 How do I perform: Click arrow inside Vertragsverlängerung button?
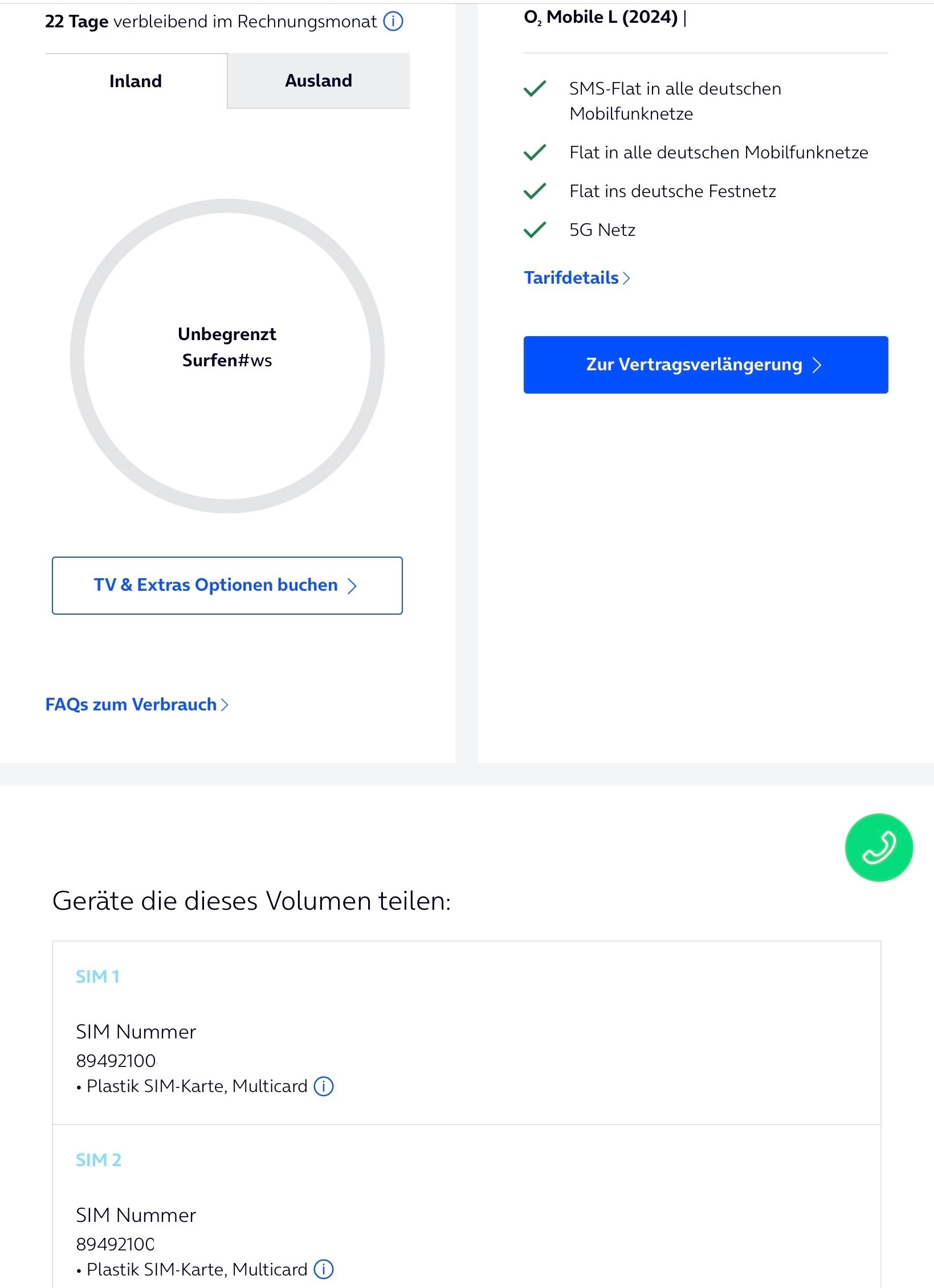coord(817,365)
